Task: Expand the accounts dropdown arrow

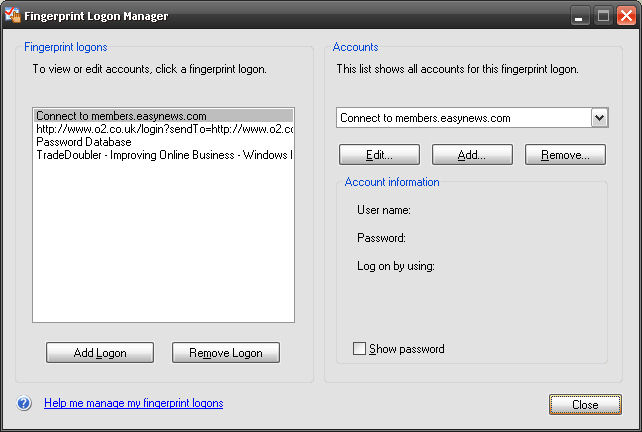Action: pyautogui.click(x=600, y=118)
